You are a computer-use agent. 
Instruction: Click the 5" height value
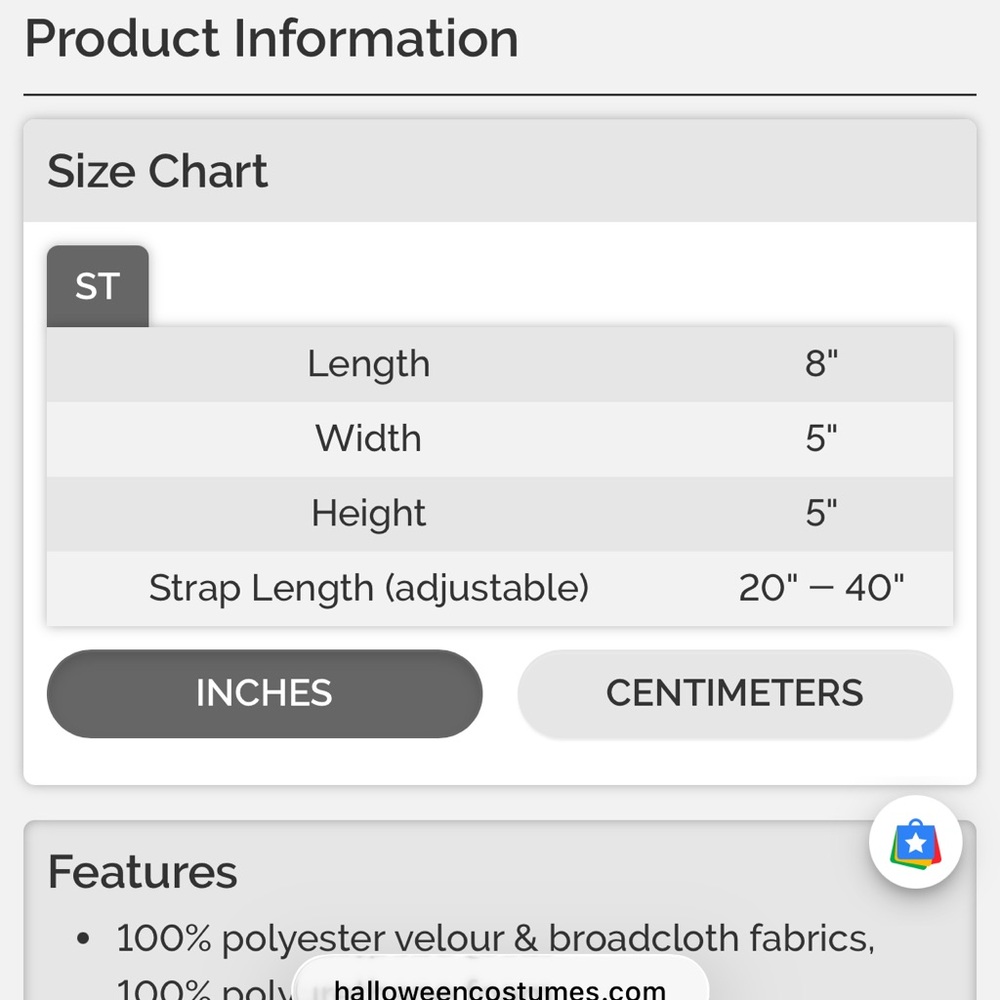point(821,513)
